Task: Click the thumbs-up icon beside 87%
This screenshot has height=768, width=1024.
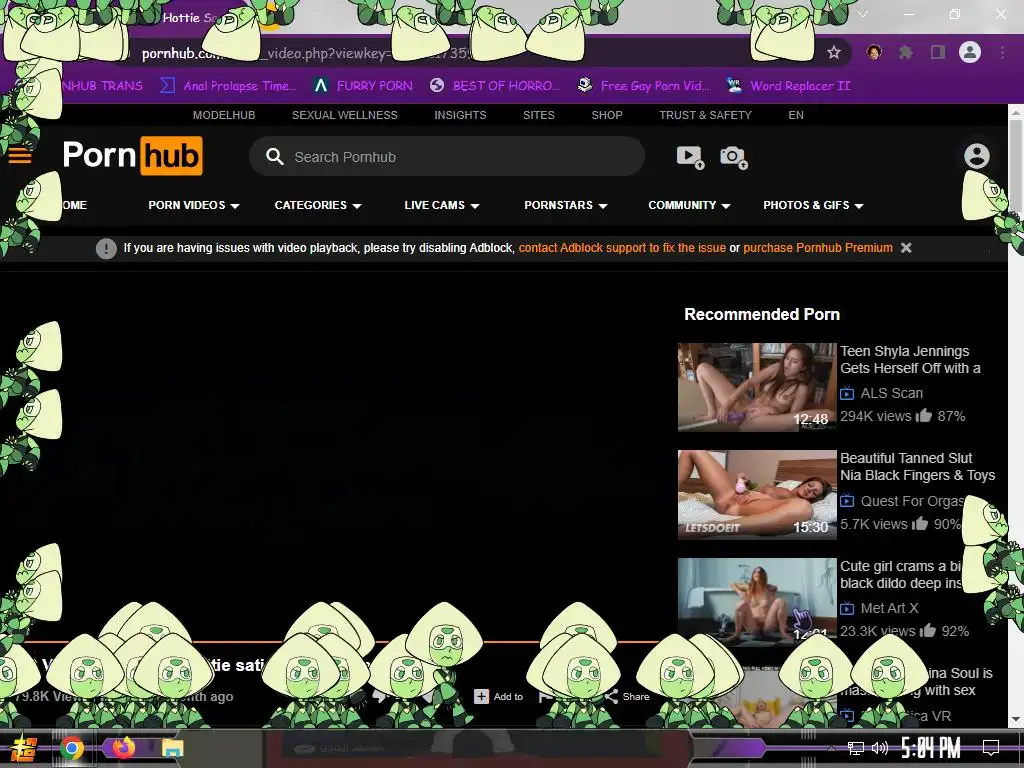Action: coord(923,415)
